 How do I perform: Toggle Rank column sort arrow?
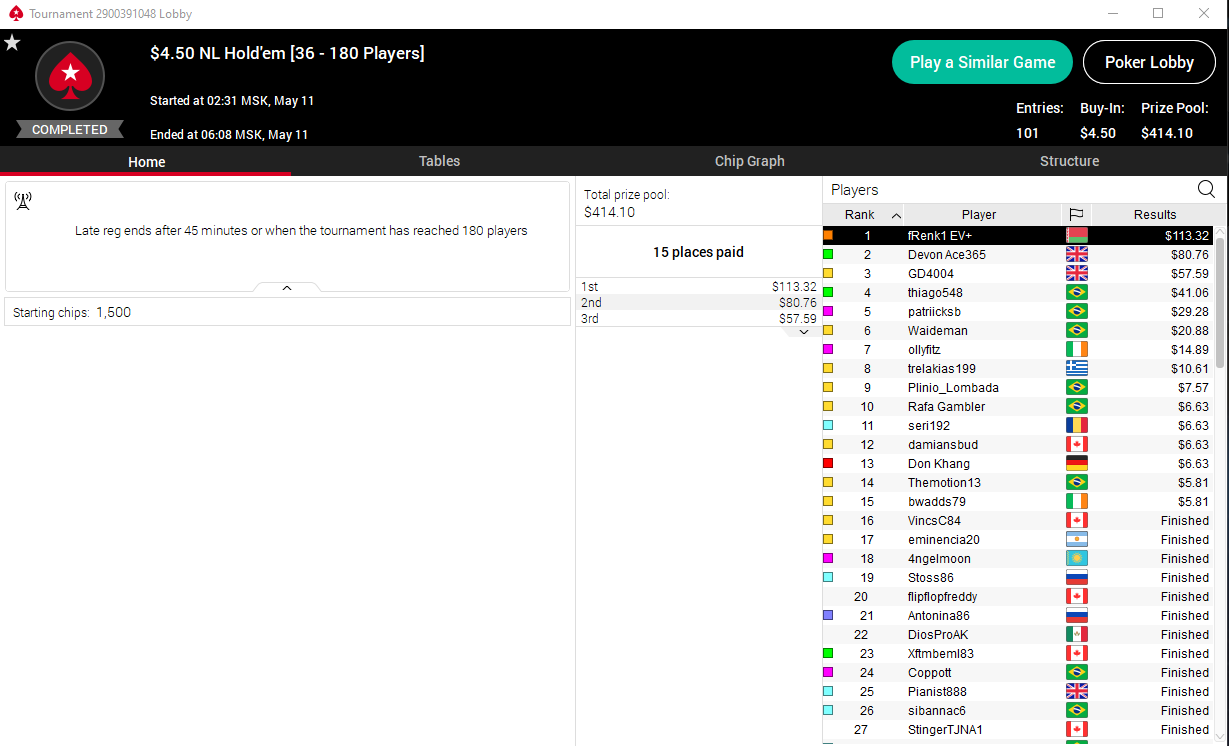pyautogui.click(x=896, y=215)
